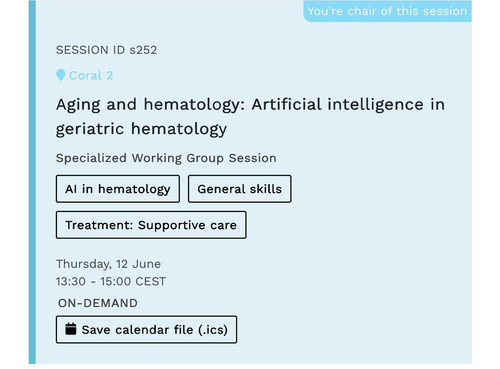Click the word hematology in first tag
Viewport: 500px width, 369px height.
click(134, 189)
